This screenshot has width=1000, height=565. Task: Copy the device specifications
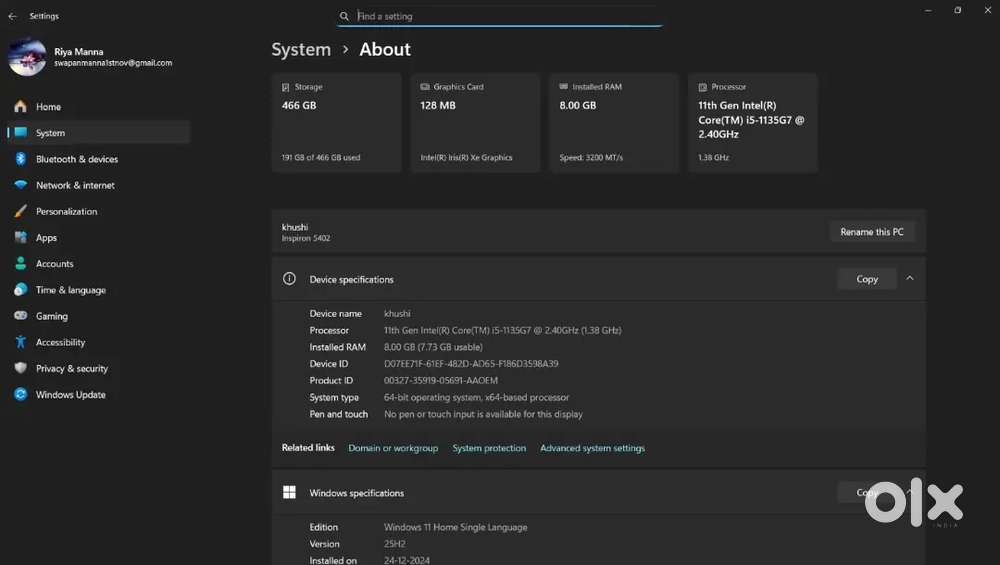pos(867,279)
